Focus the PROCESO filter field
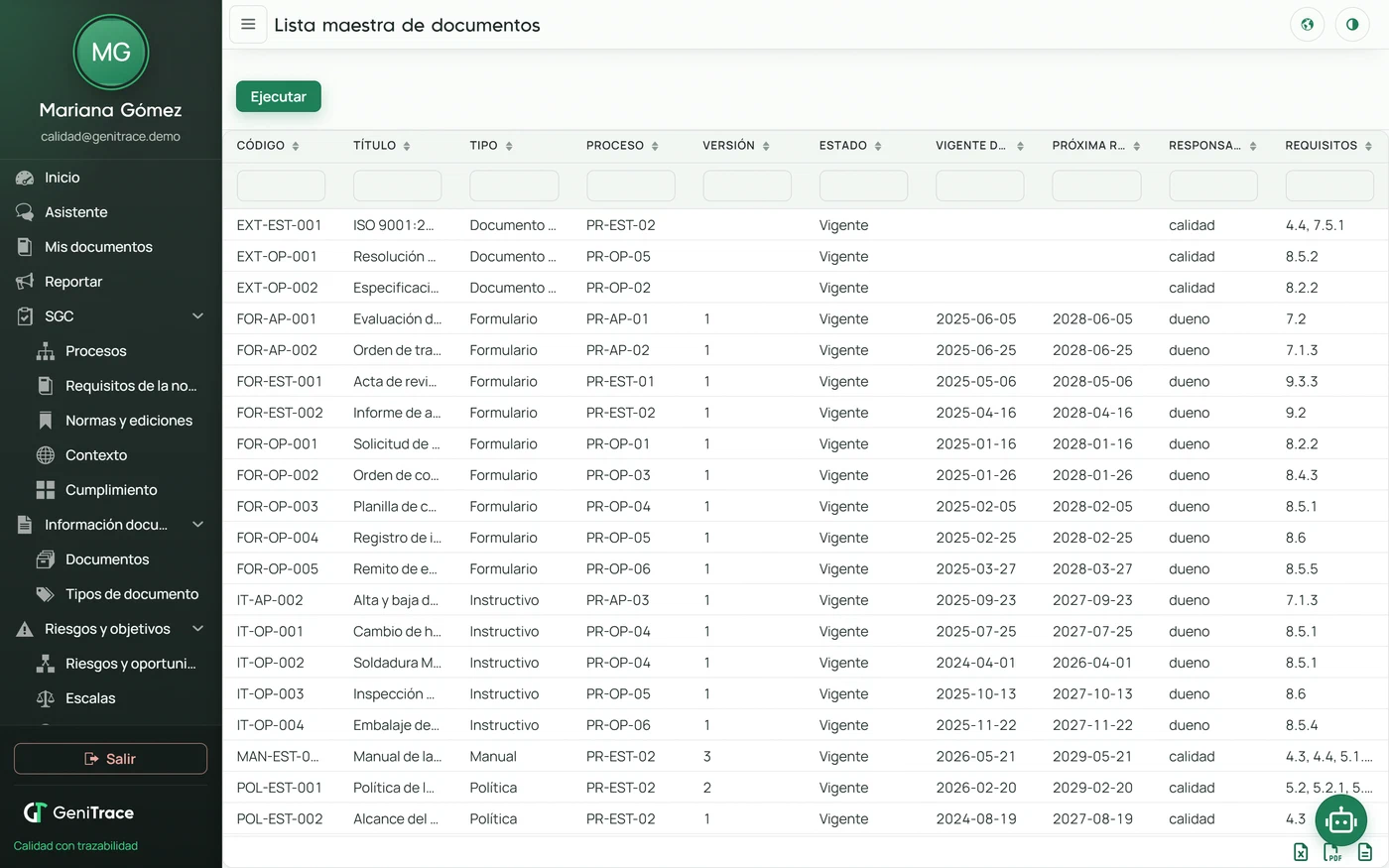The image size is (1389, 868). pos(630,186)
